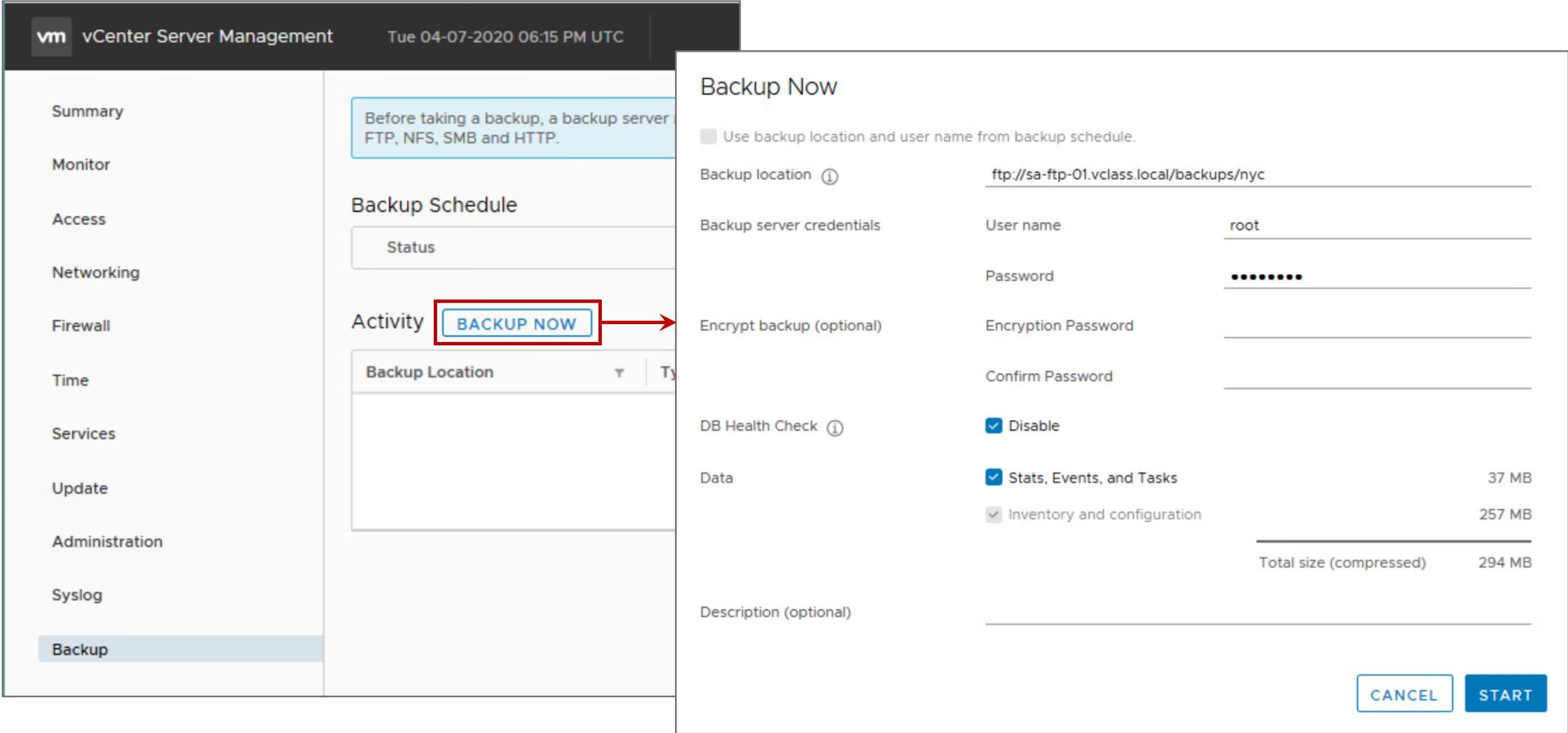Viewport: 1568px width, 733px height.
Task: Click the Password input field
Action: pyautogui.click(x=1377, y=277)
